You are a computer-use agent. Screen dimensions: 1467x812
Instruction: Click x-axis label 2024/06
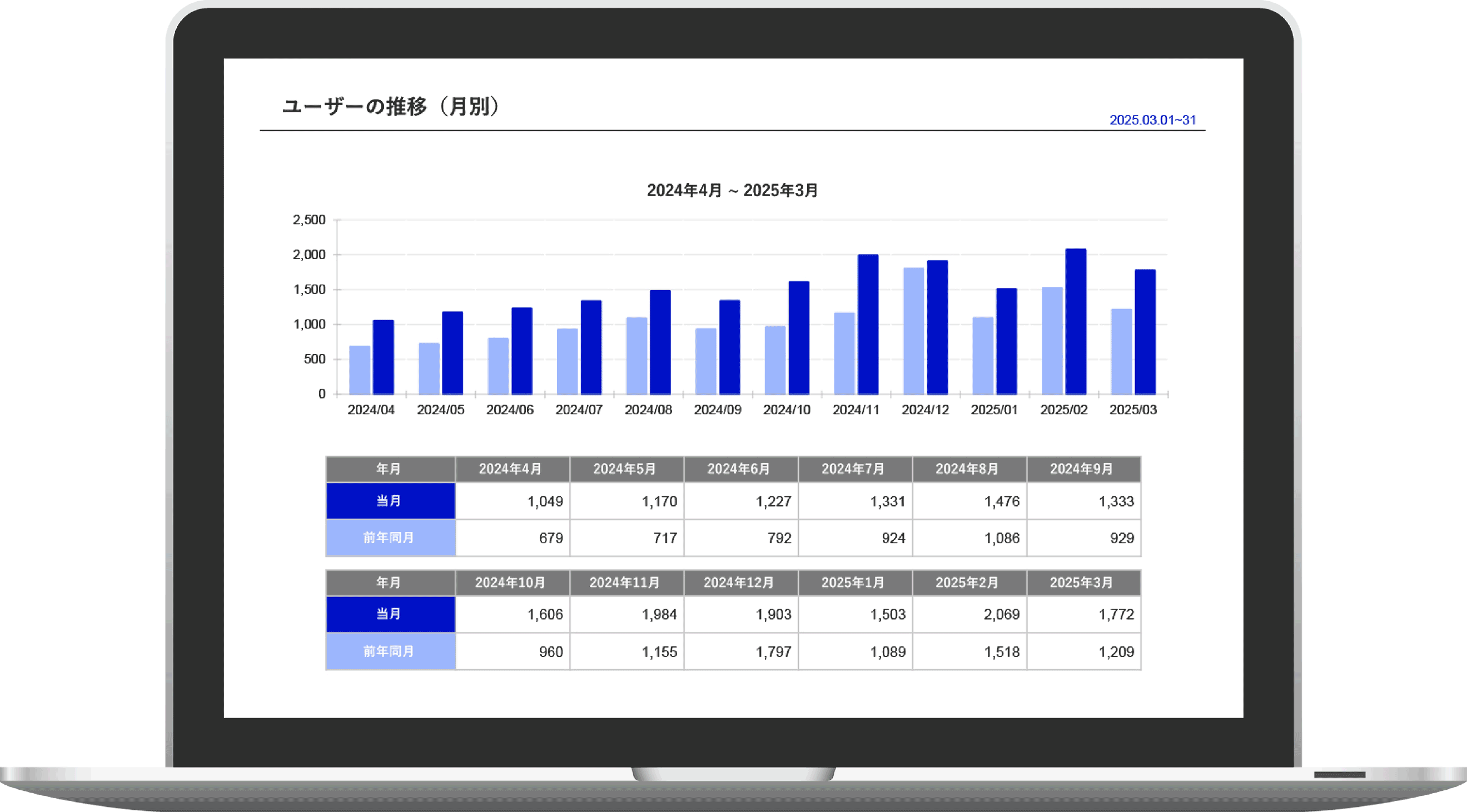pos(510,410)
